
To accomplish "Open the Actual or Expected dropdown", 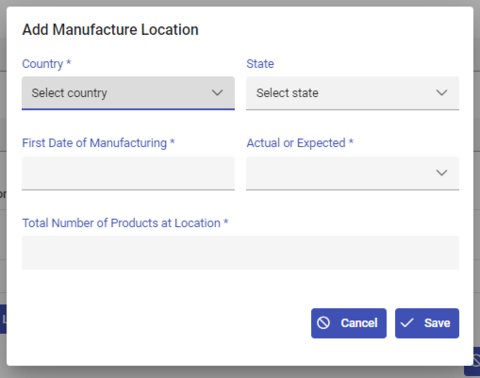I will coord(353,173).
